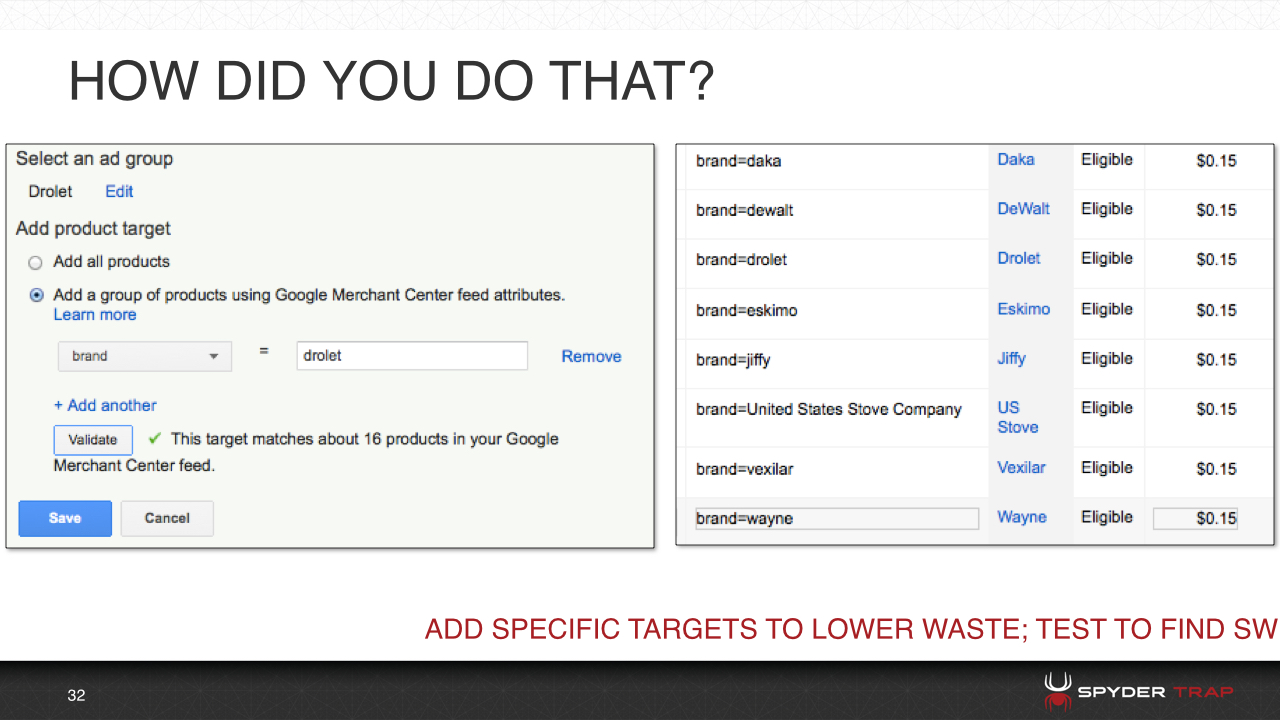1280x720 pixels.
Task: Open the brand attribute dropdown
Action: 145,356
